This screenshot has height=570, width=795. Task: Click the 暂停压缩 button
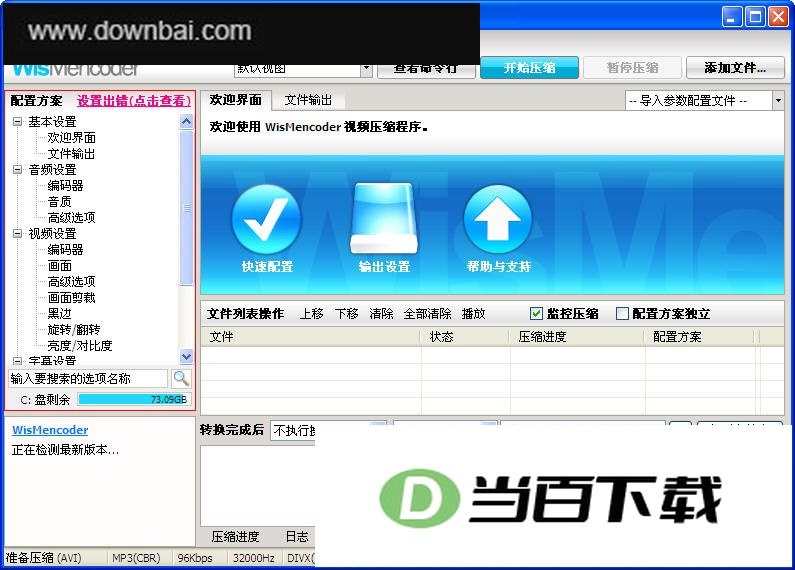coord(632,67)
